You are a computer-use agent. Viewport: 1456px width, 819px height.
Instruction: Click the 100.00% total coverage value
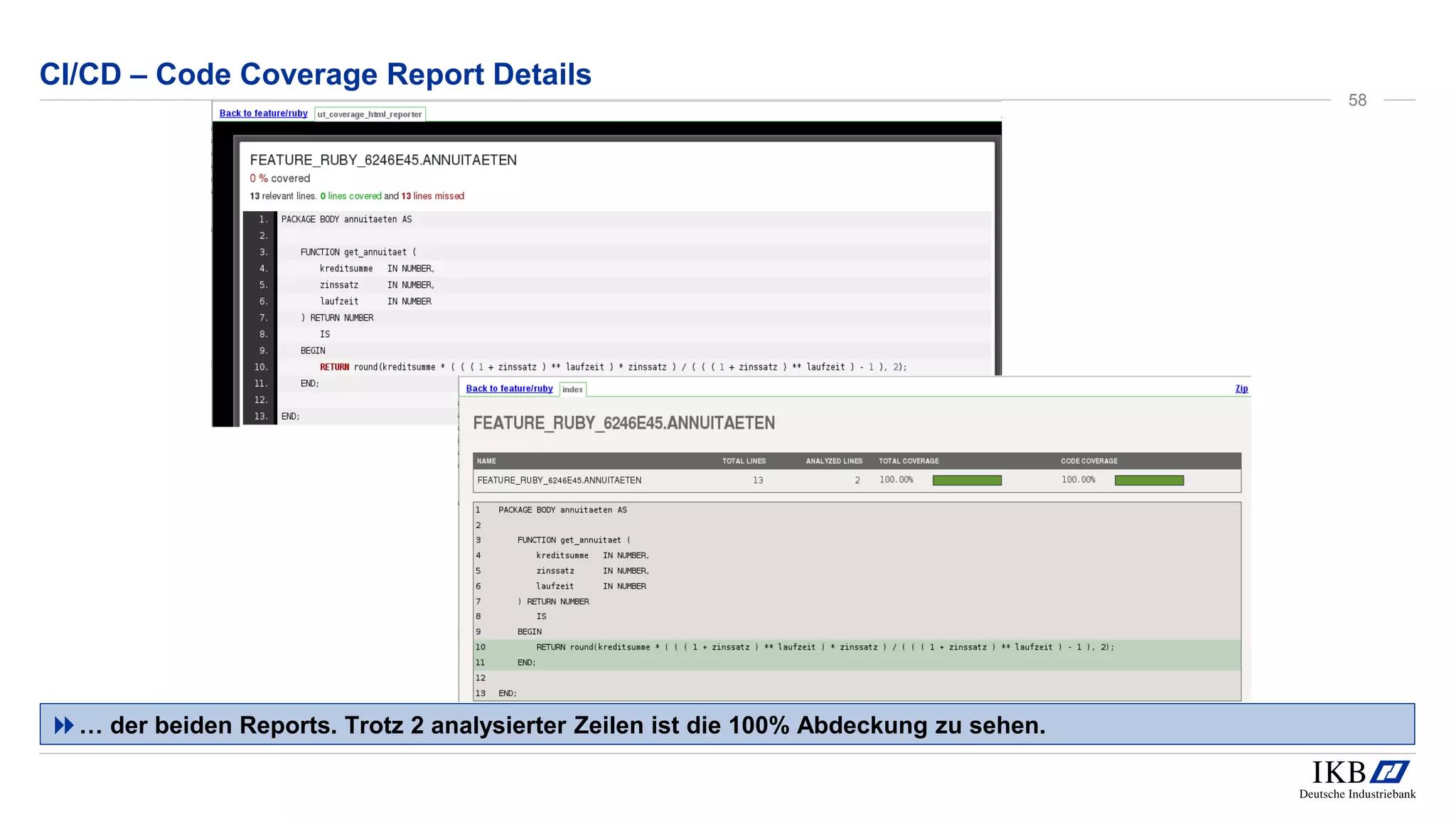pos(896,480)
